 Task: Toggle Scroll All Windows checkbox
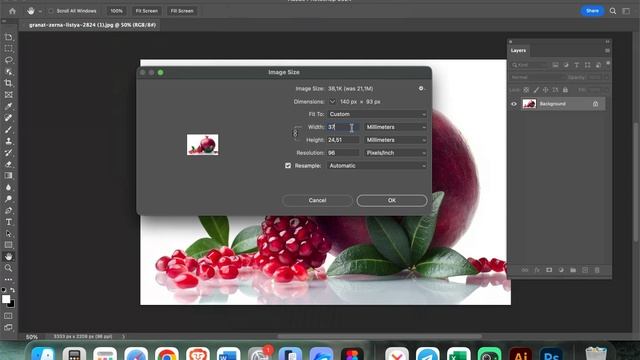coord(51,11)
